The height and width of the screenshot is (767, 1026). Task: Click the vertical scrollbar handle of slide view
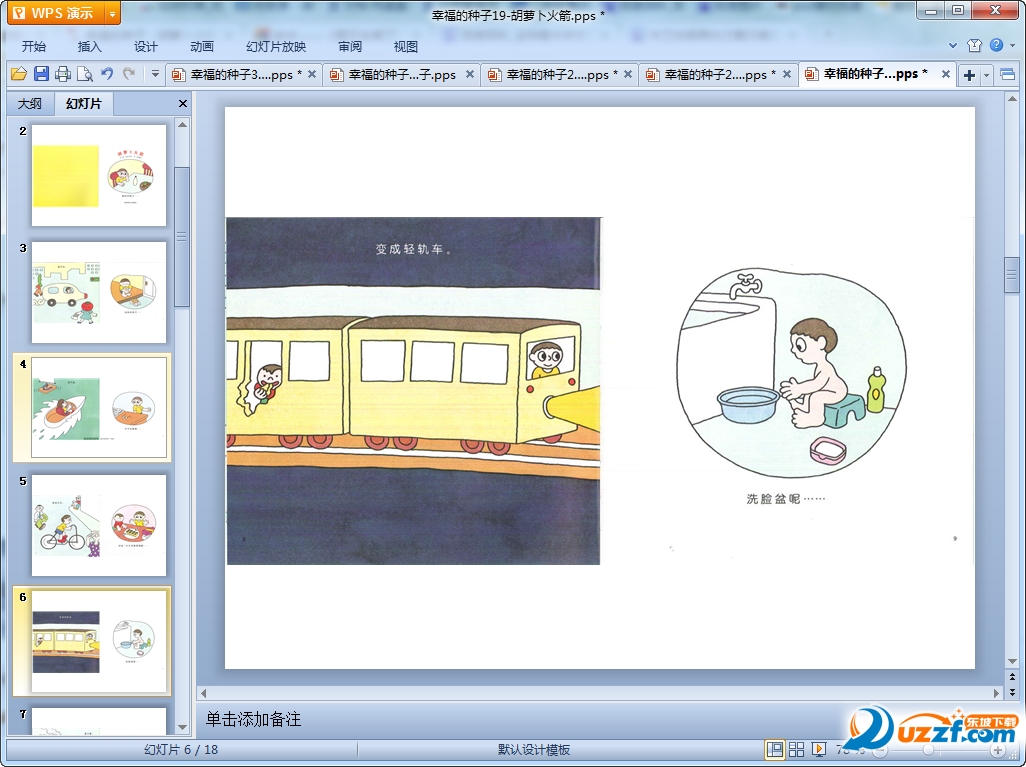click(1012, 274)
